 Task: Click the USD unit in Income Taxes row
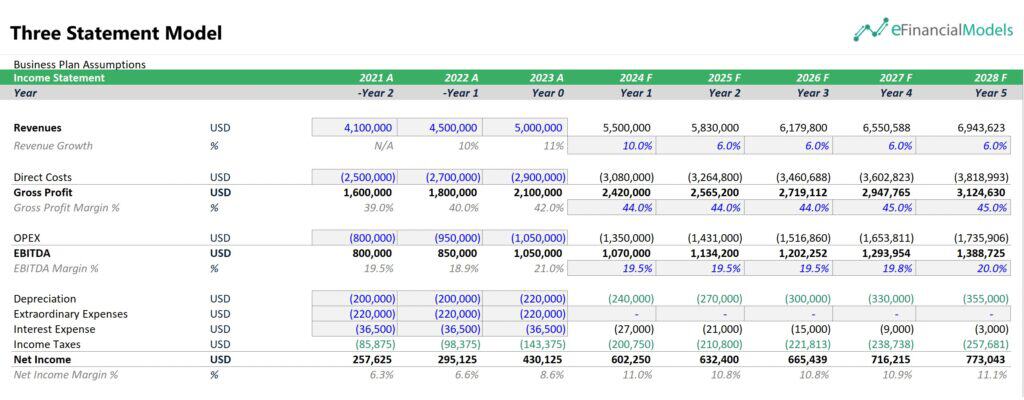(x=220, y=344)
